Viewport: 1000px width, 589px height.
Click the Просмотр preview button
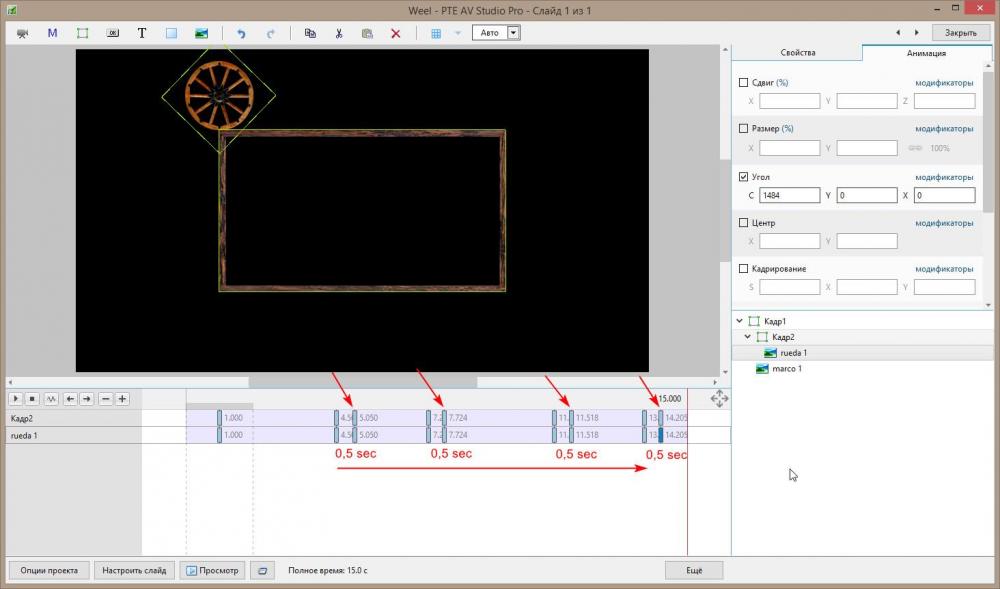point(212,571)
